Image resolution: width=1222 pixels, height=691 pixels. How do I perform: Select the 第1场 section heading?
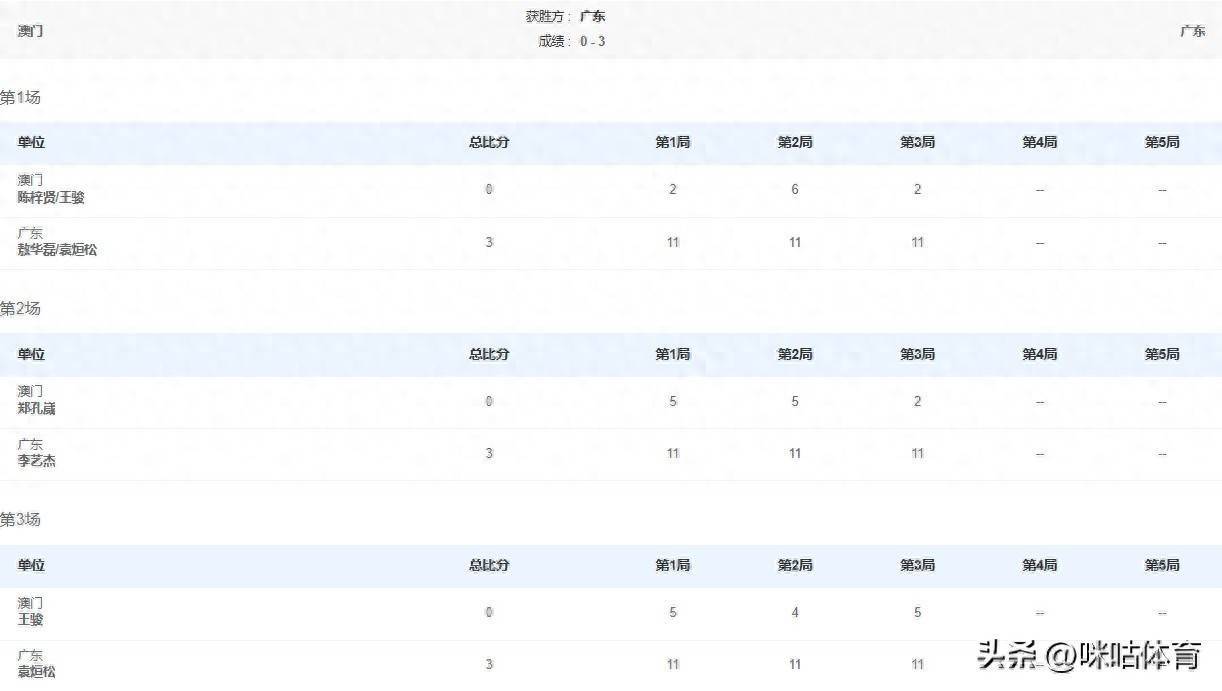(x=21, y=97)
